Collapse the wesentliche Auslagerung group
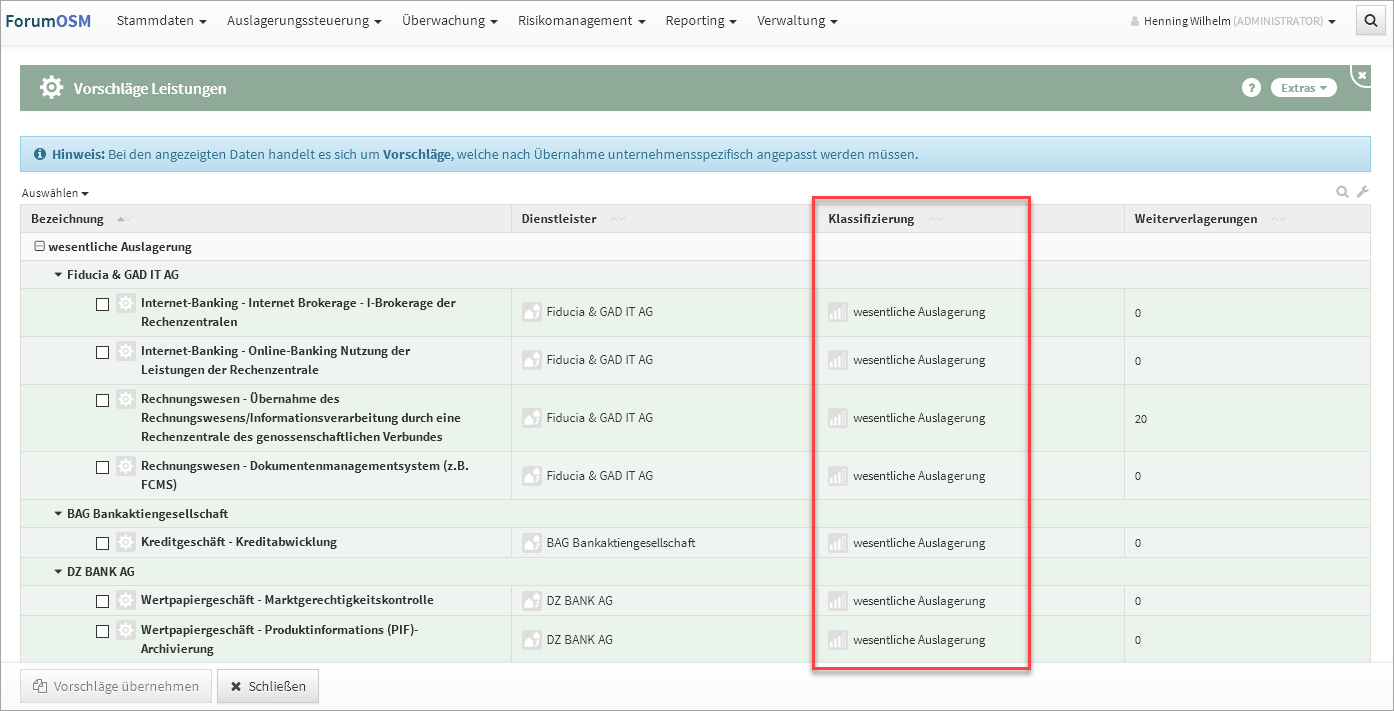The image size is (1394, 711). click(39, 246)
